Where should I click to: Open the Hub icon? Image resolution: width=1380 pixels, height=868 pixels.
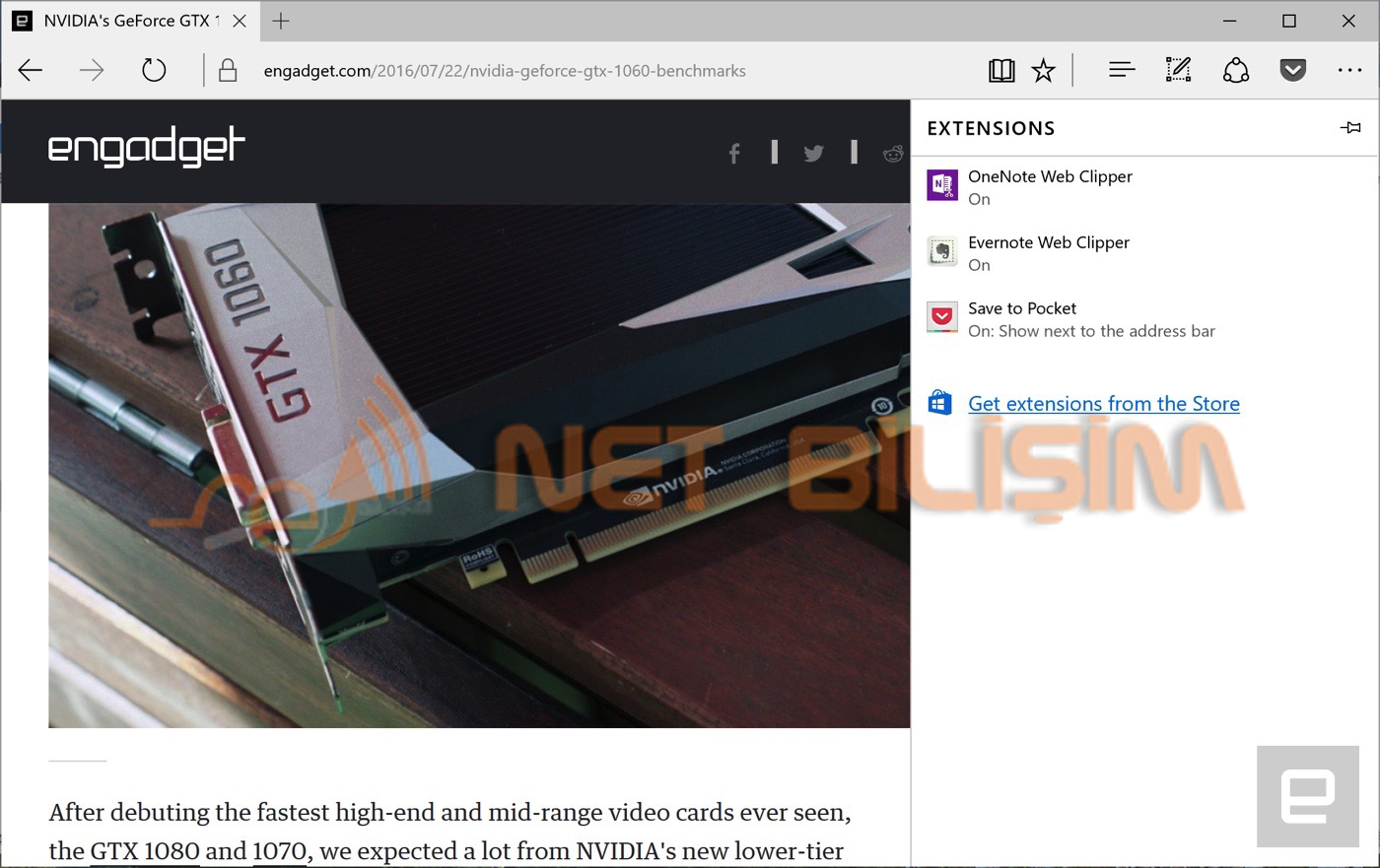click(1122, 70)
